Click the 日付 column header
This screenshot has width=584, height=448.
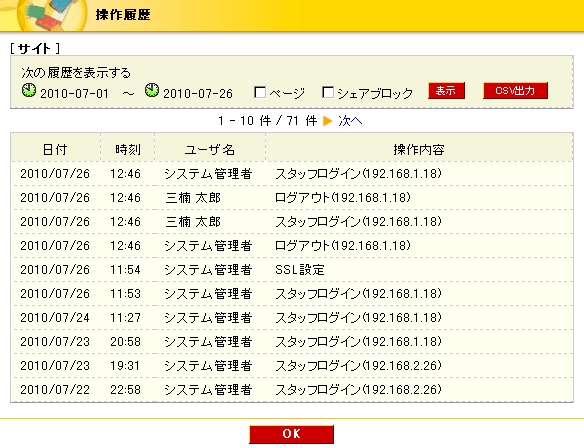(55, 150)
